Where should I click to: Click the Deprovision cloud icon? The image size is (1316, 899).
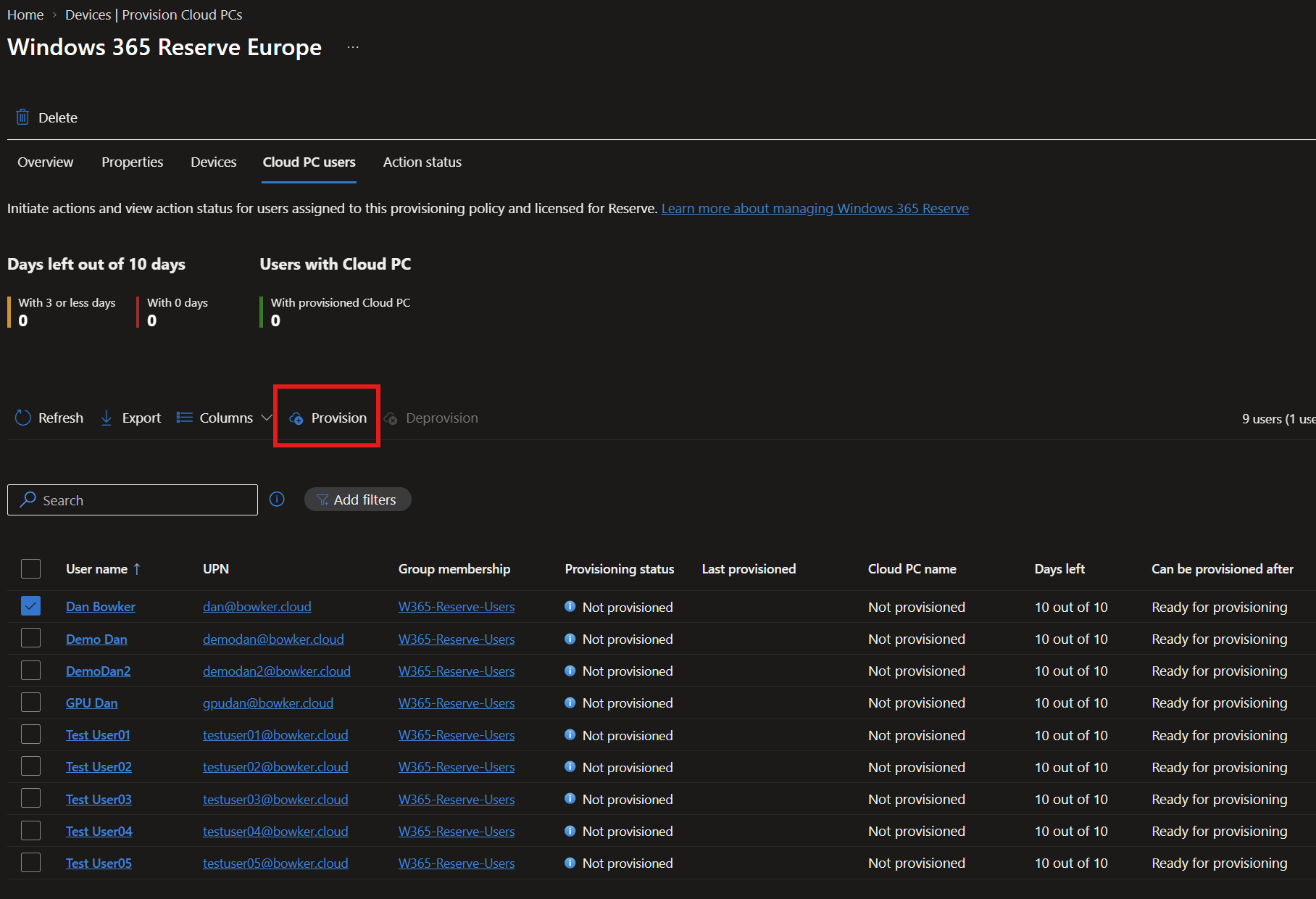(391, 418)
